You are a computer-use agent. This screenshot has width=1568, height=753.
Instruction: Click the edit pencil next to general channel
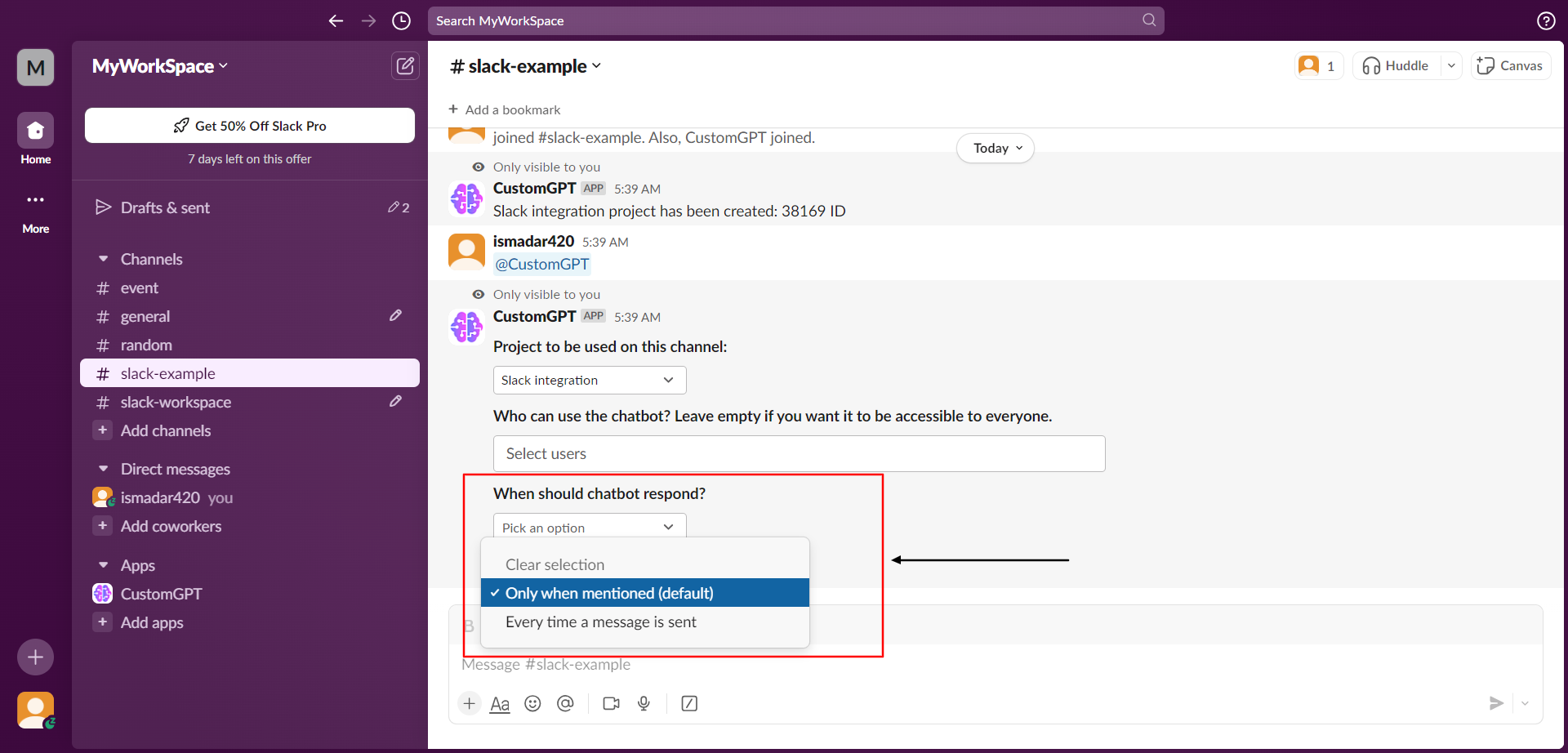pos(395,315)
